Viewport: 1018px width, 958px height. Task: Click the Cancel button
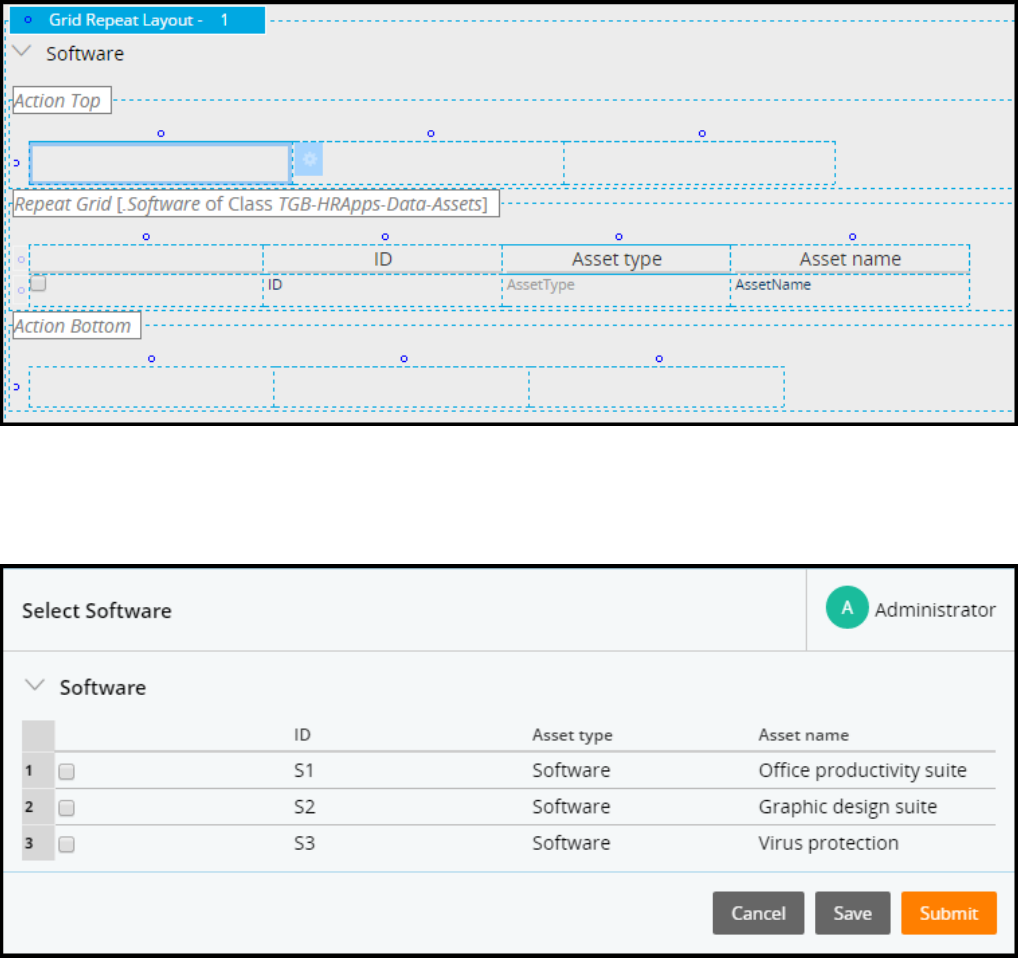[758, 912]
